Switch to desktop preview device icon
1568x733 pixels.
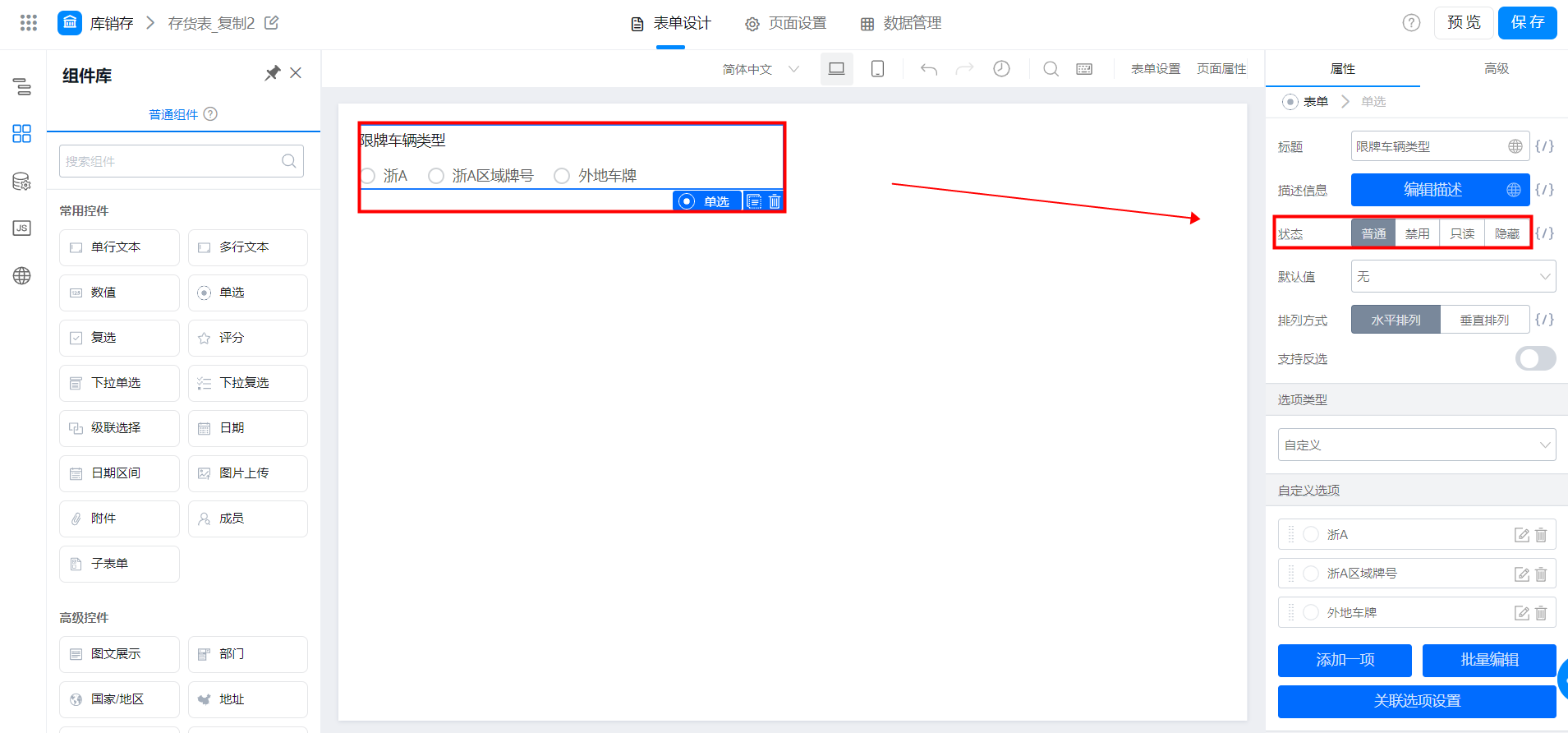[x=836, y=69]
